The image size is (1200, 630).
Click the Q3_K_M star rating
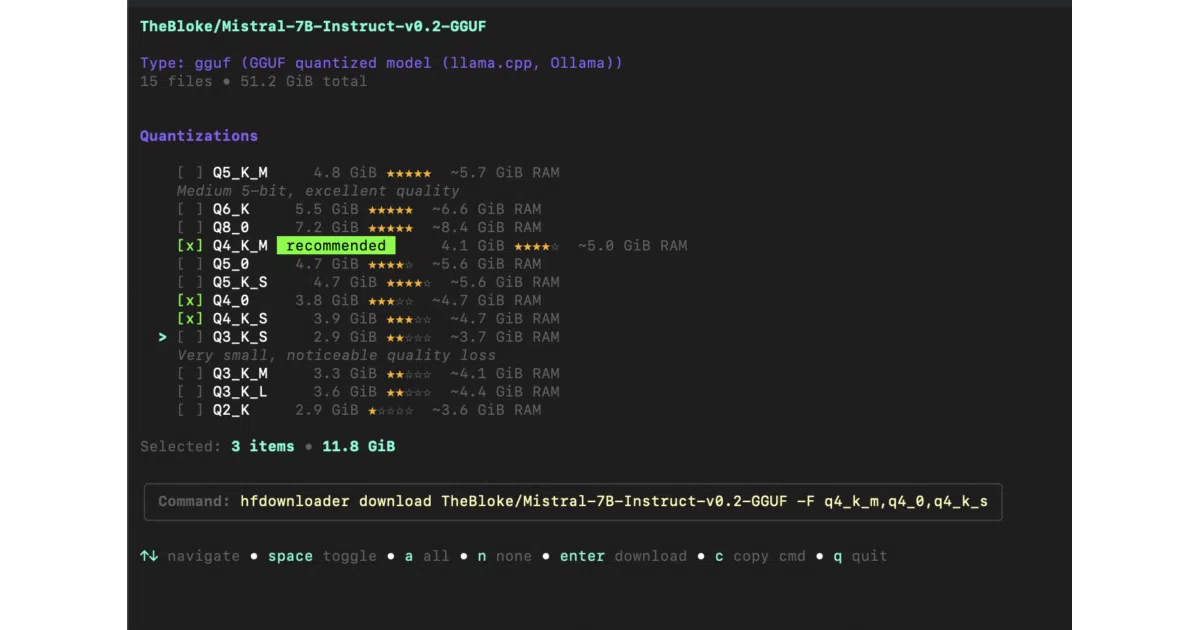click(x=409, y=374)
